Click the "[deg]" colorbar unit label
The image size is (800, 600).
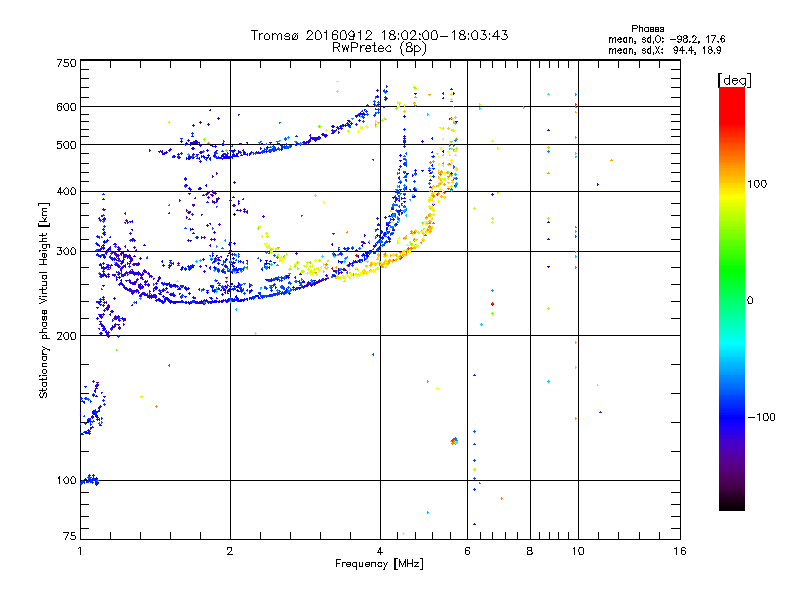[x=734, y=80]
